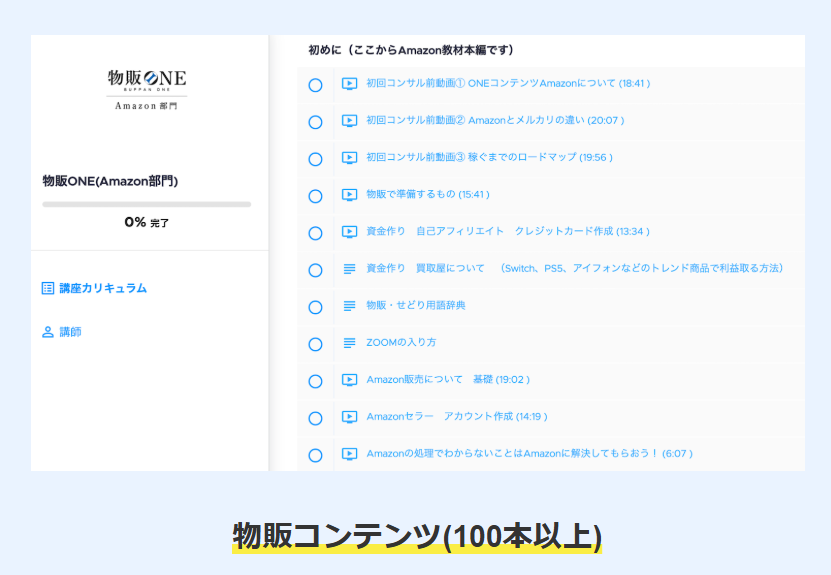Click text document icon beside ZOOMの入り方

click(x=349, y=343)
